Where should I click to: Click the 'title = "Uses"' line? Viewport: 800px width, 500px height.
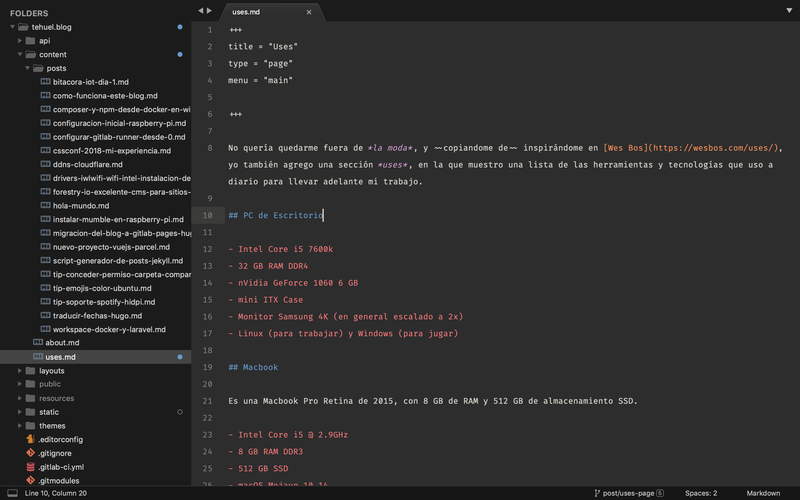(x=263, y=46)
